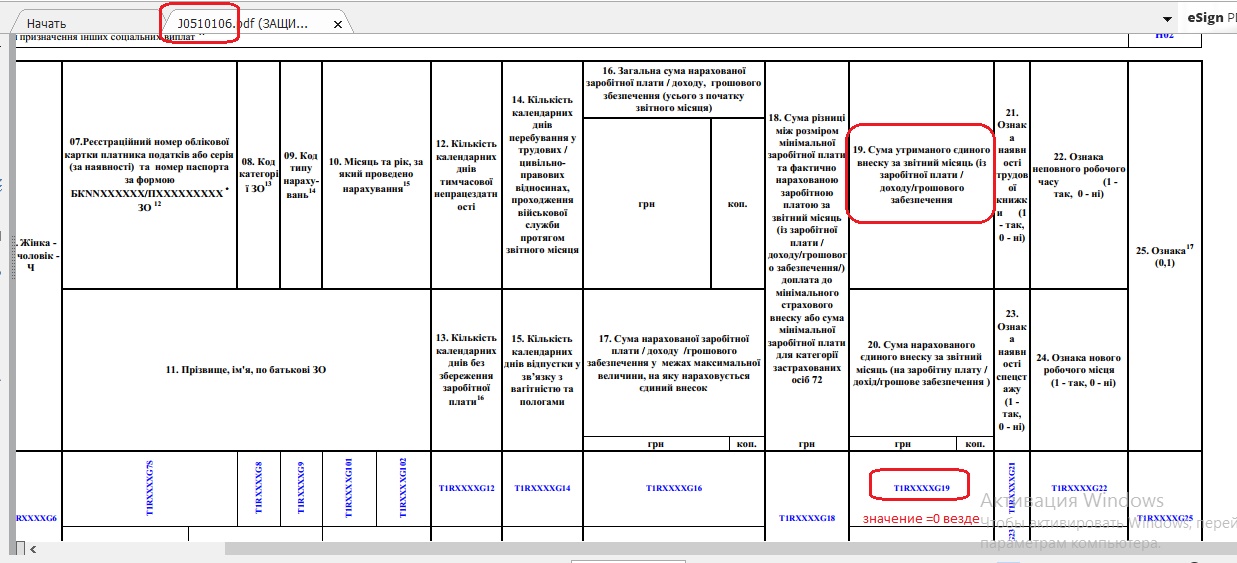Click the T1RXXXXG12 form field
Screen dimensions: 1237x563
tap(467, 488)
